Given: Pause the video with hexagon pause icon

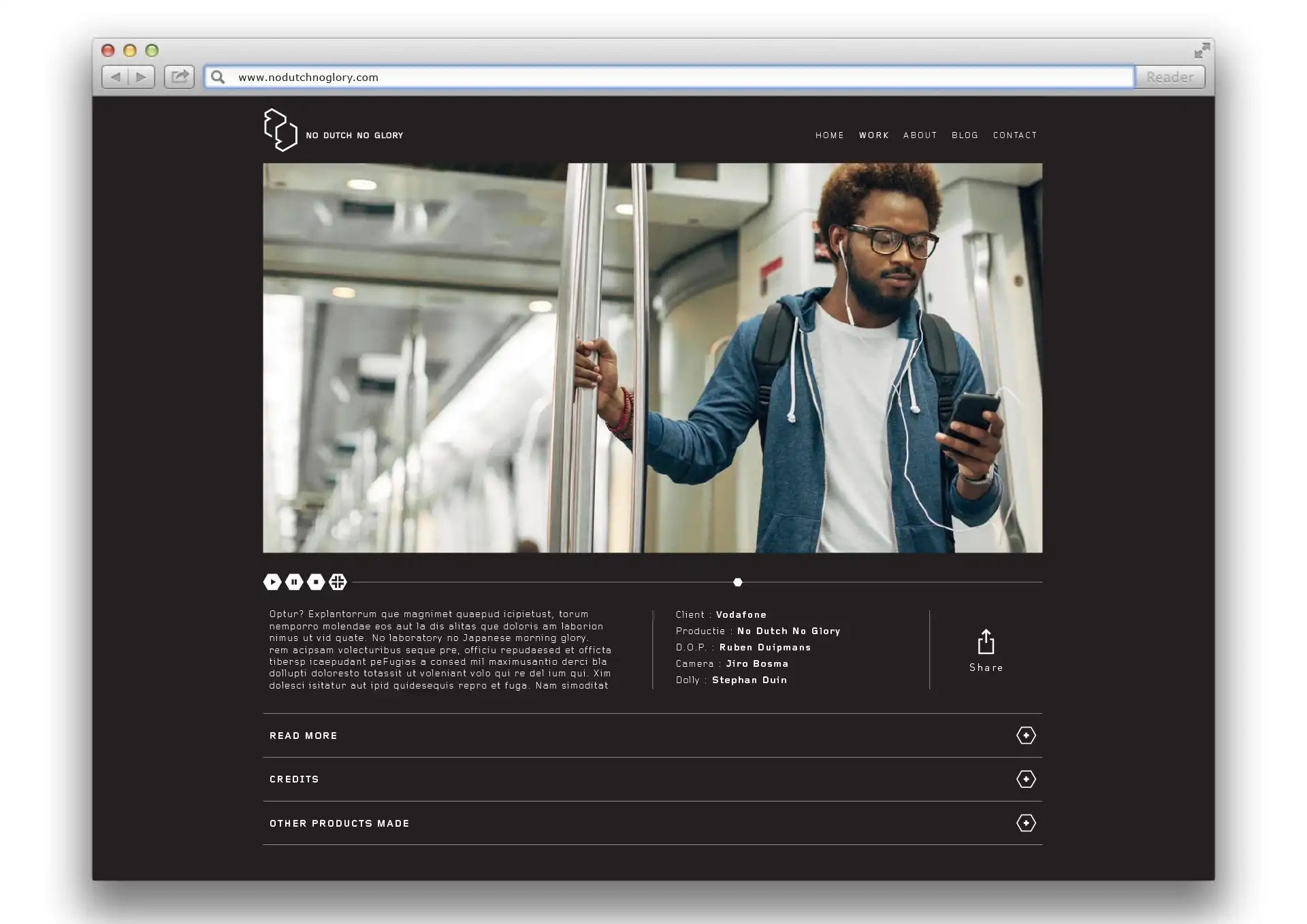Looking at the screenshot, I should [x=294, y=582].
